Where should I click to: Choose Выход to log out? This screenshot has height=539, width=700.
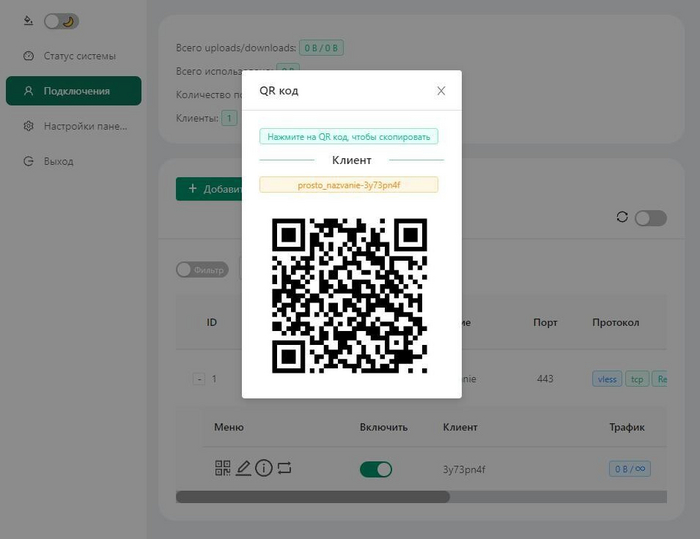74,161
